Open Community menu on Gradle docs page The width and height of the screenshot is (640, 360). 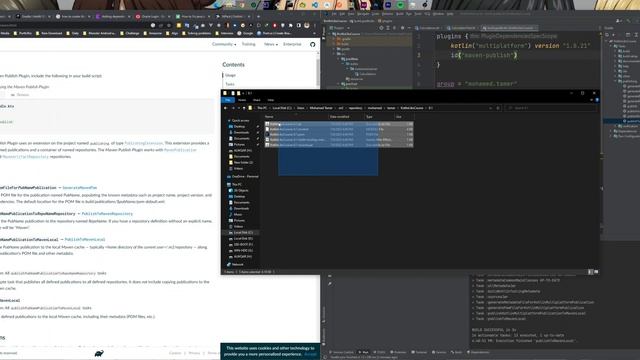[224, 44]
